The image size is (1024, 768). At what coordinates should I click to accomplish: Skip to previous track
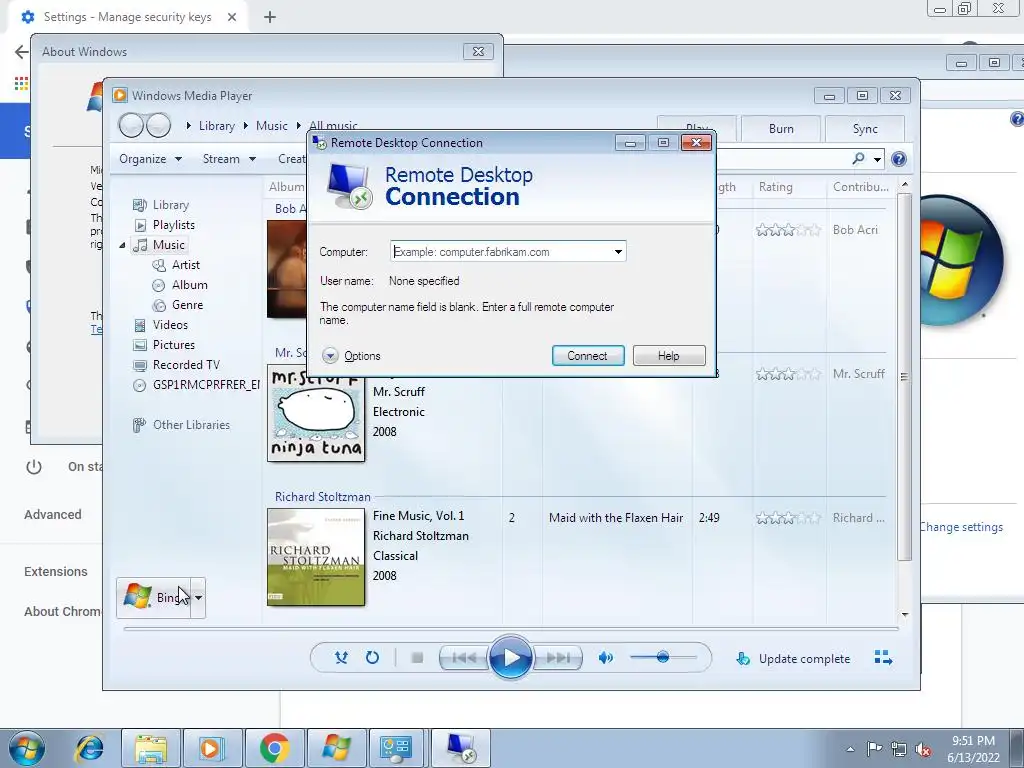pos(464,658)
